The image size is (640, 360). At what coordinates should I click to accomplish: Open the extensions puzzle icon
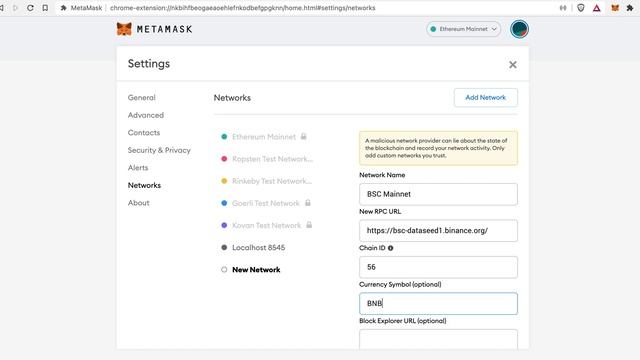tap(630, 8)
